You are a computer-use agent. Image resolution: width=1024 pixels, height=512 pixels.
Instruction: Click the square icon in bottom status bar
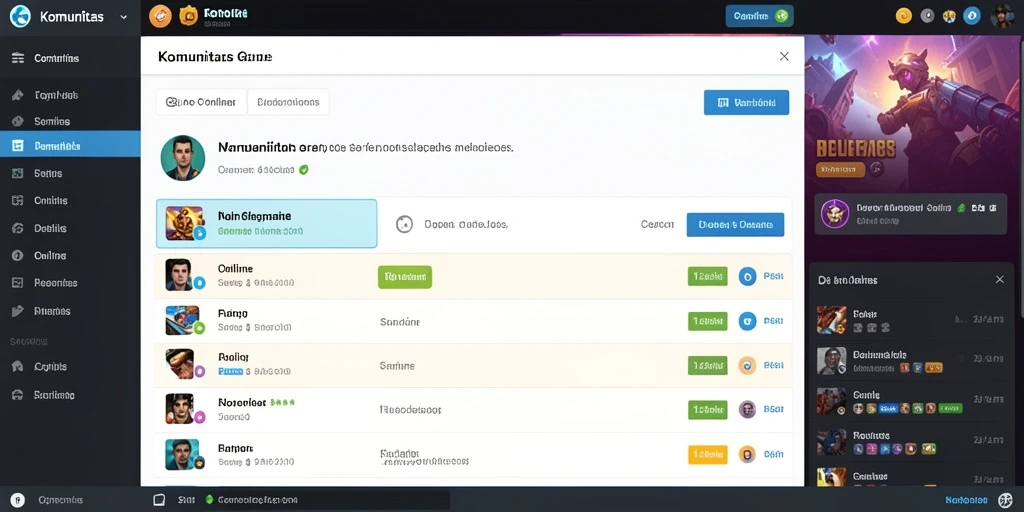coord(158,500)
